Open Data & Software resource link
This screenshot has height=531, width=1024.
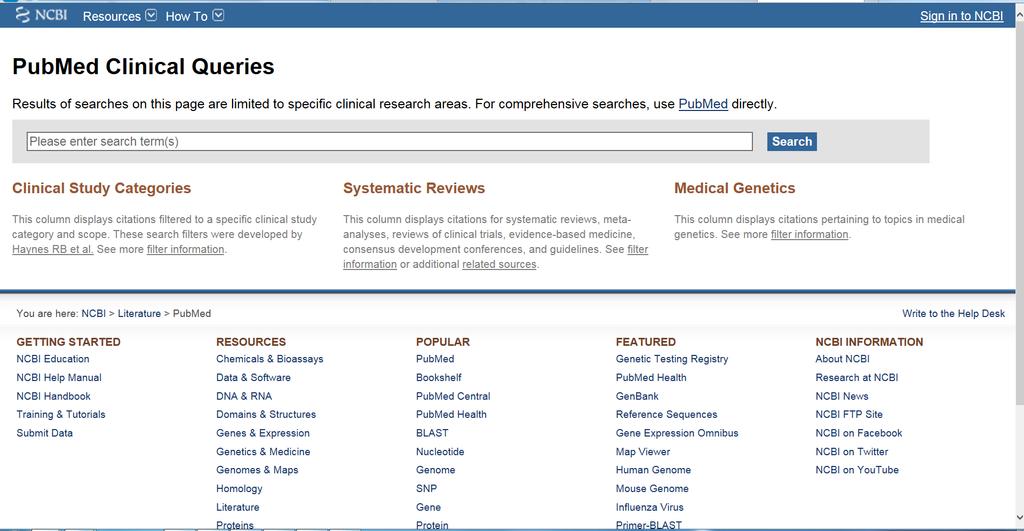[253, 378]
